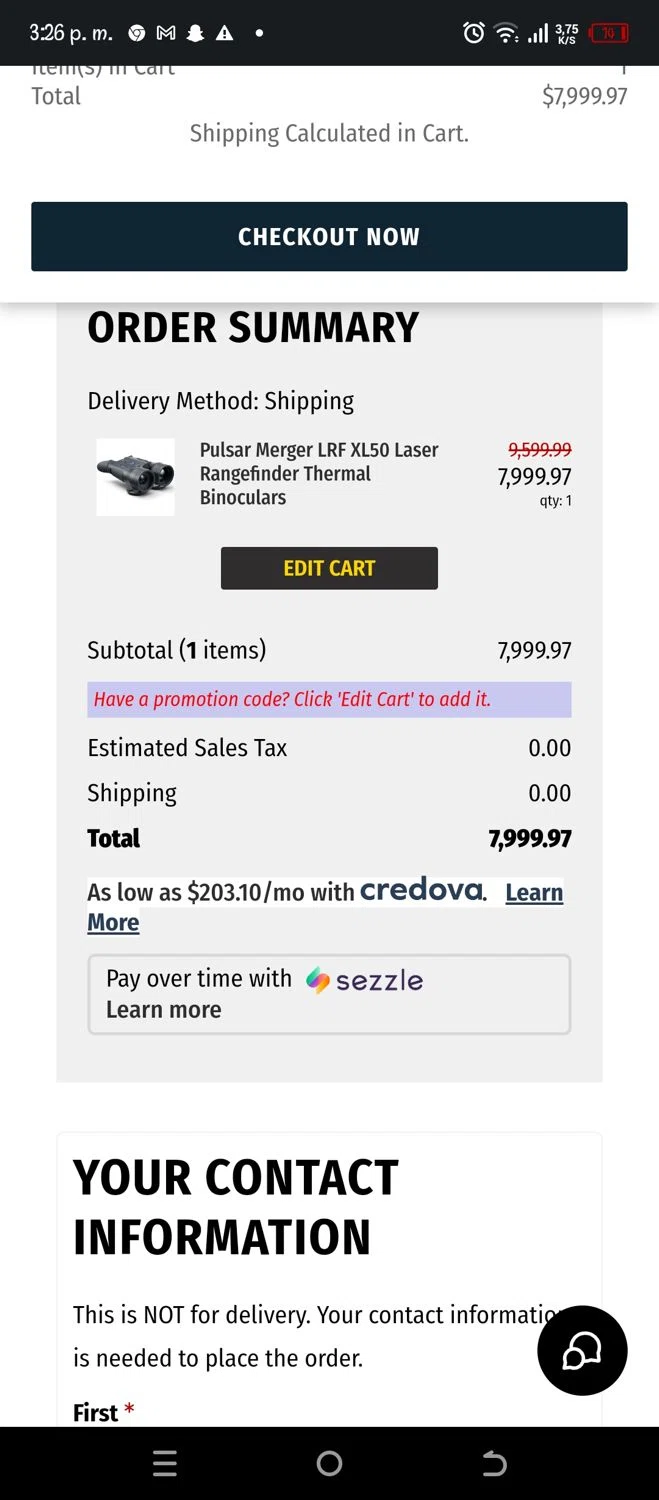Tap the Wi-Fi status icon
659x1500 pixels.
coord(507,33)
